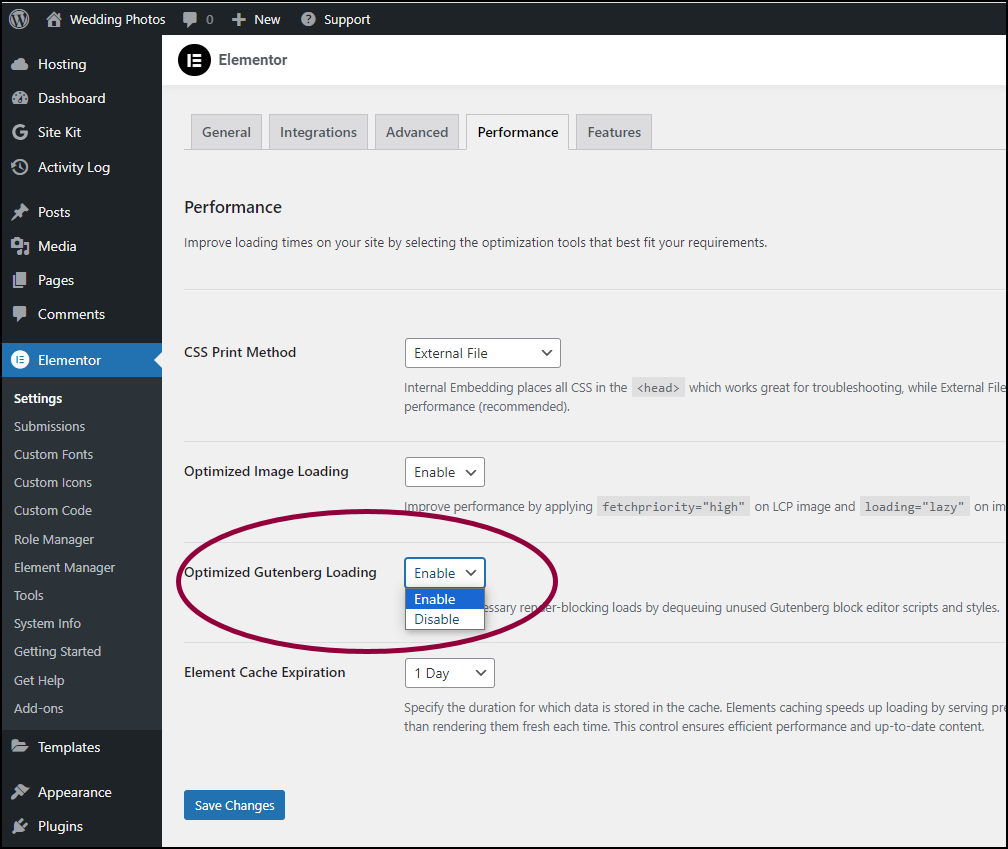Open the Element Cache Expiration dropdown
The height and width of the screenshot is (849, 1008).
click(x=450, y=673)
